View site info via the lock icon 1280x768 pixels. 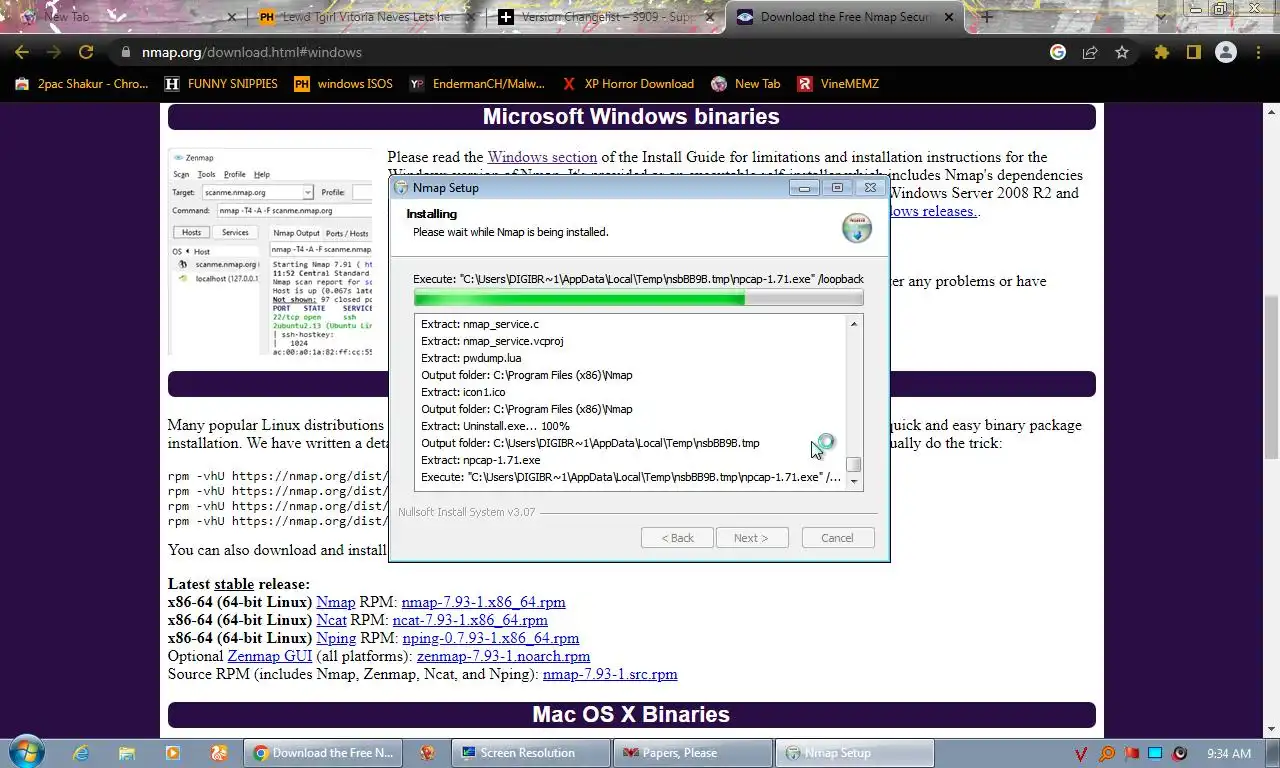point(125,52)
